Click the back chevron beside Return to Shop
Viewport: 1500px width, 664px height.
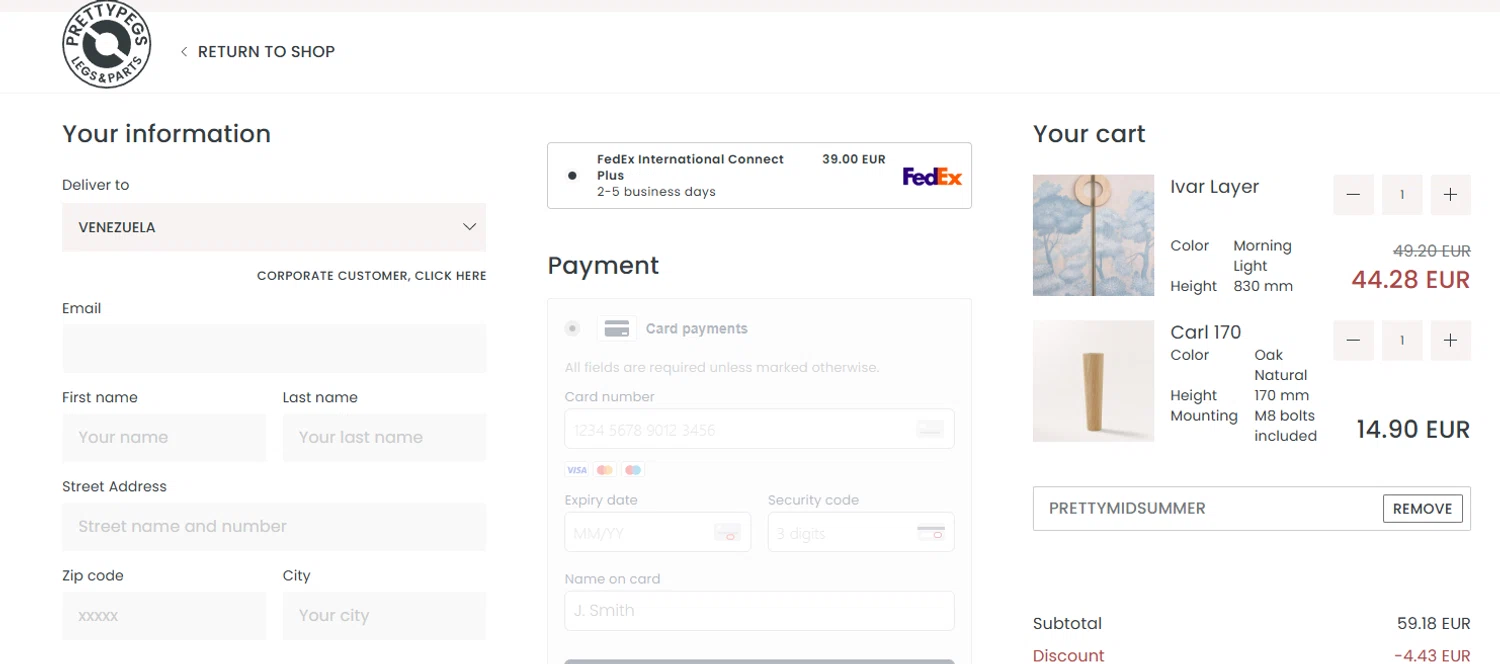(184, 52)
